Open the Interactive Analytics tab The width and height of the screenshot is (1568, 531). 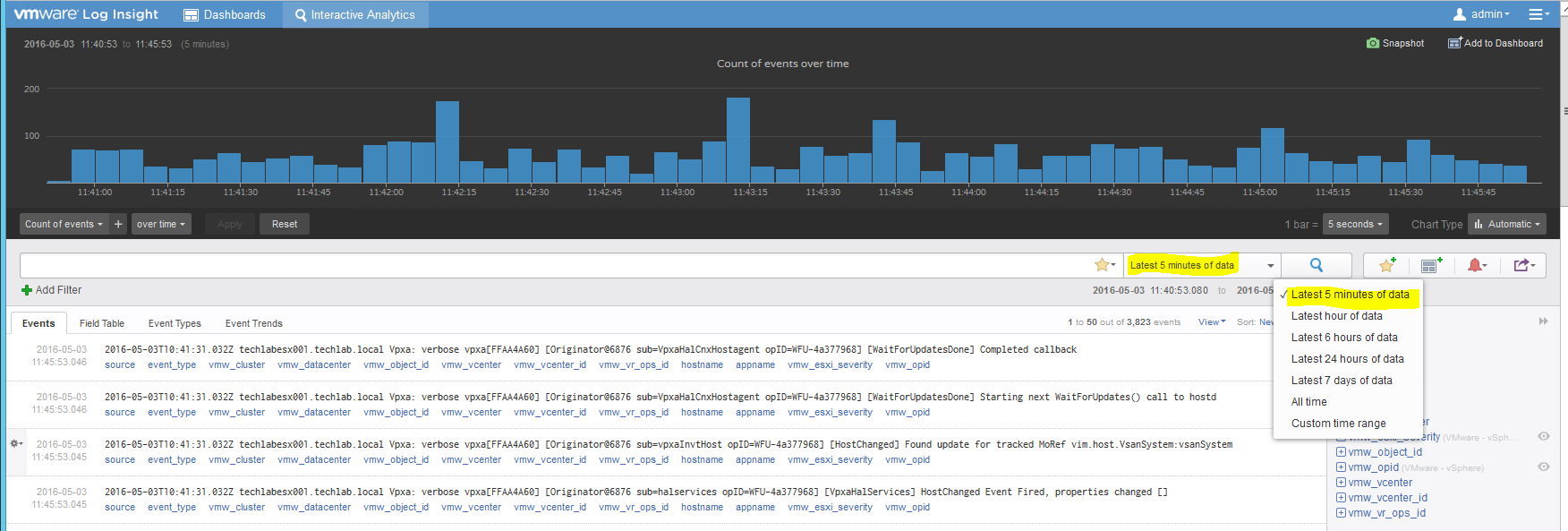point(355,14)
